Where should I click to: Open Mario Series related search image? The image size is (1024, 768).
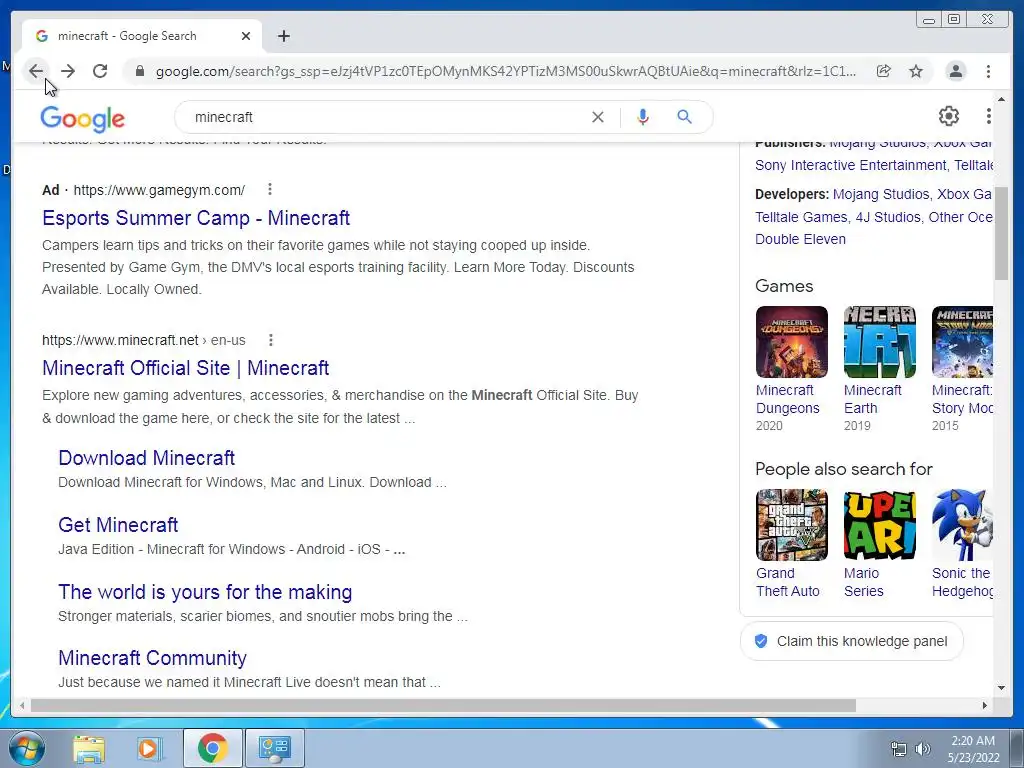(880, 525)
